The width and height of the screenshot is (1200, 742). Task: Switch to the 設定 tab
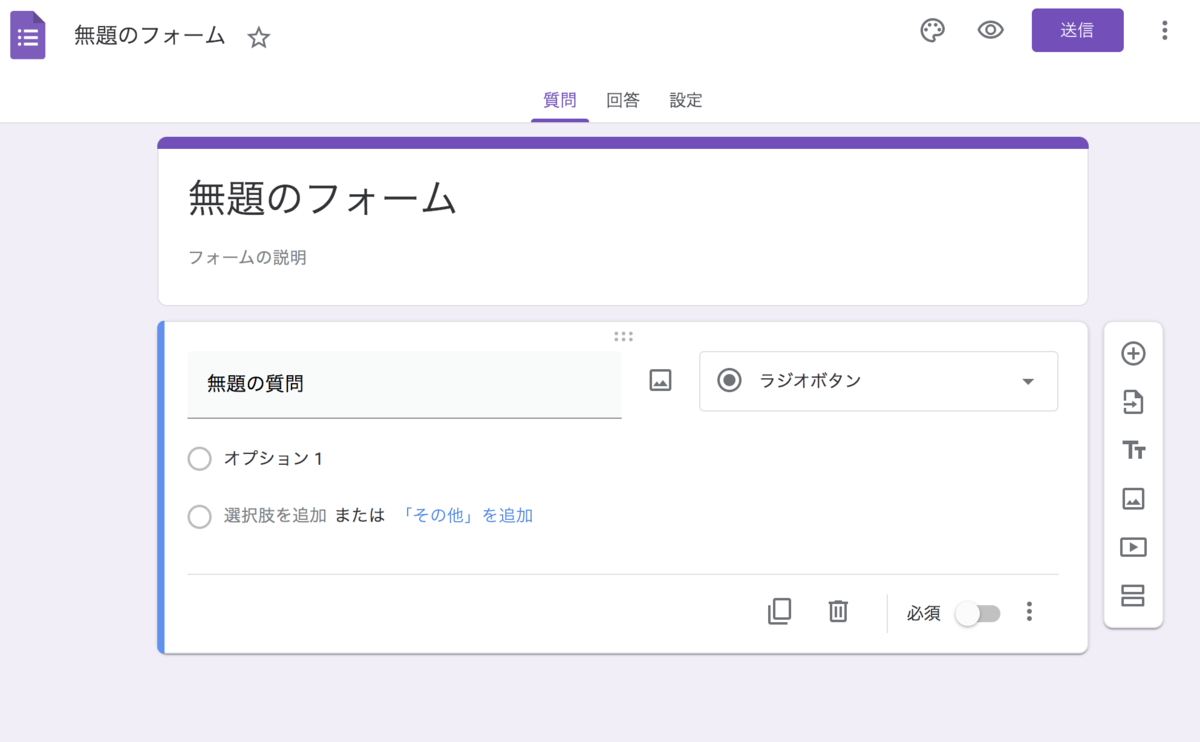685,100
